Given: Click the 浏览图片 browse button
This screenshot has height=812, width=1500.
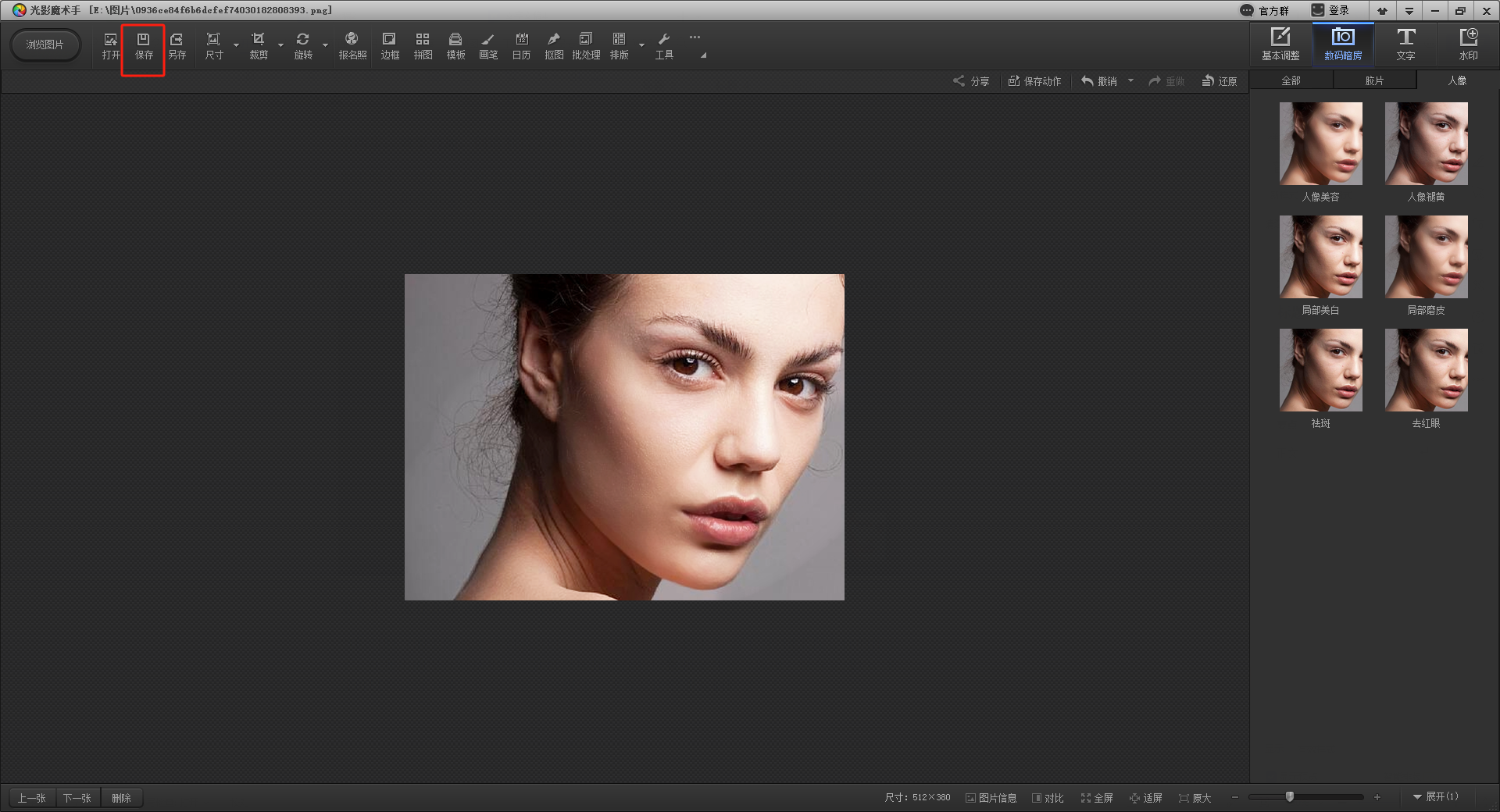Looking at the screenshot, I should click(45, 45).
